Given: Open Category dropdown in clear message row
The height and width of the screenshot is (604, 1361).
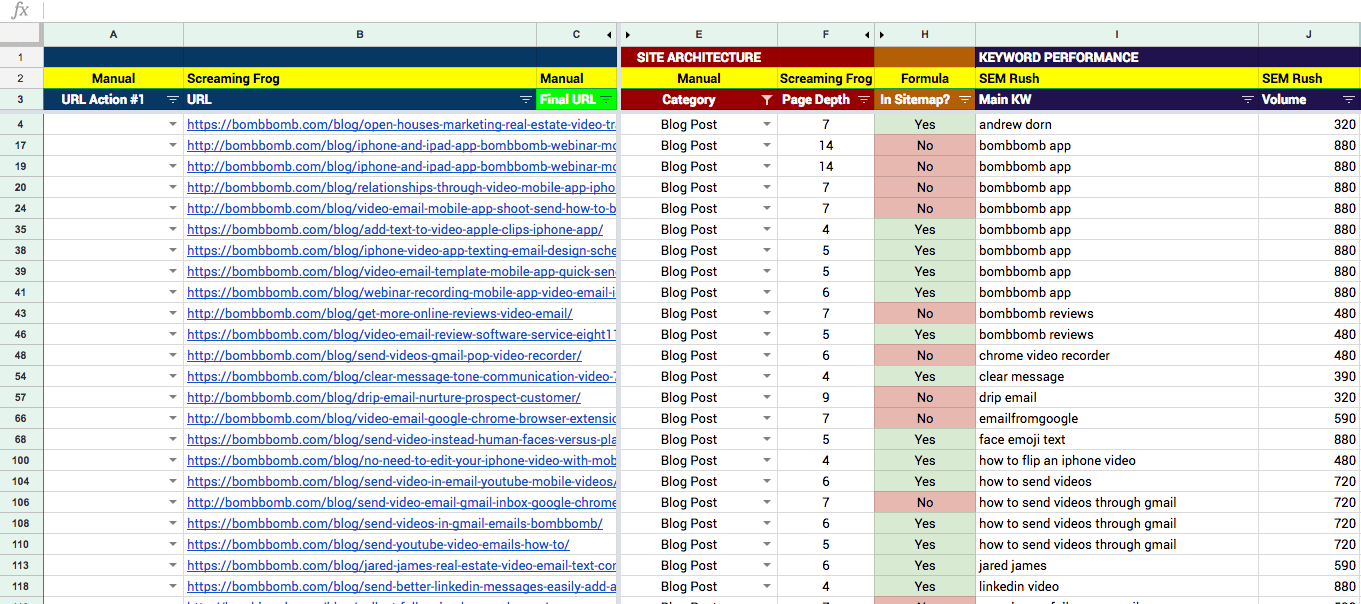Looking at the screenshot, I should click(767, 377).
